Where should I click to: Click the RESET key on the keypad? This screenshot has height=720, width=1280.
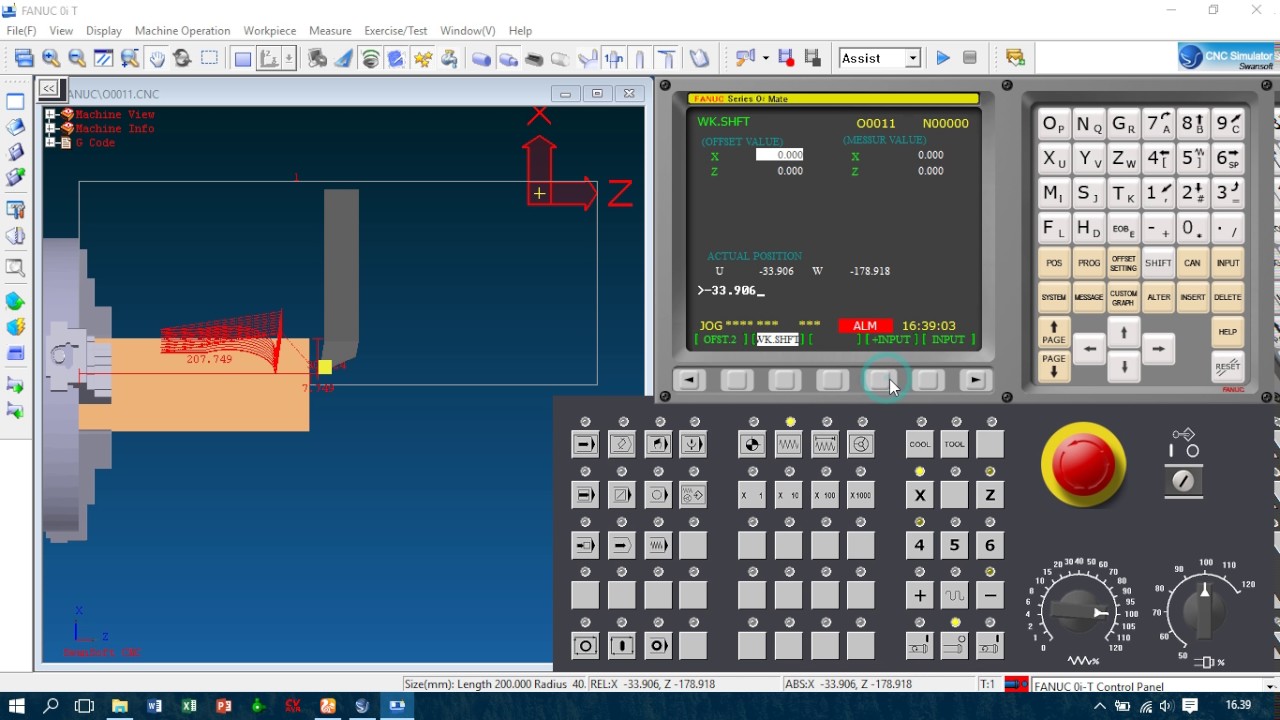[1227, 366]
